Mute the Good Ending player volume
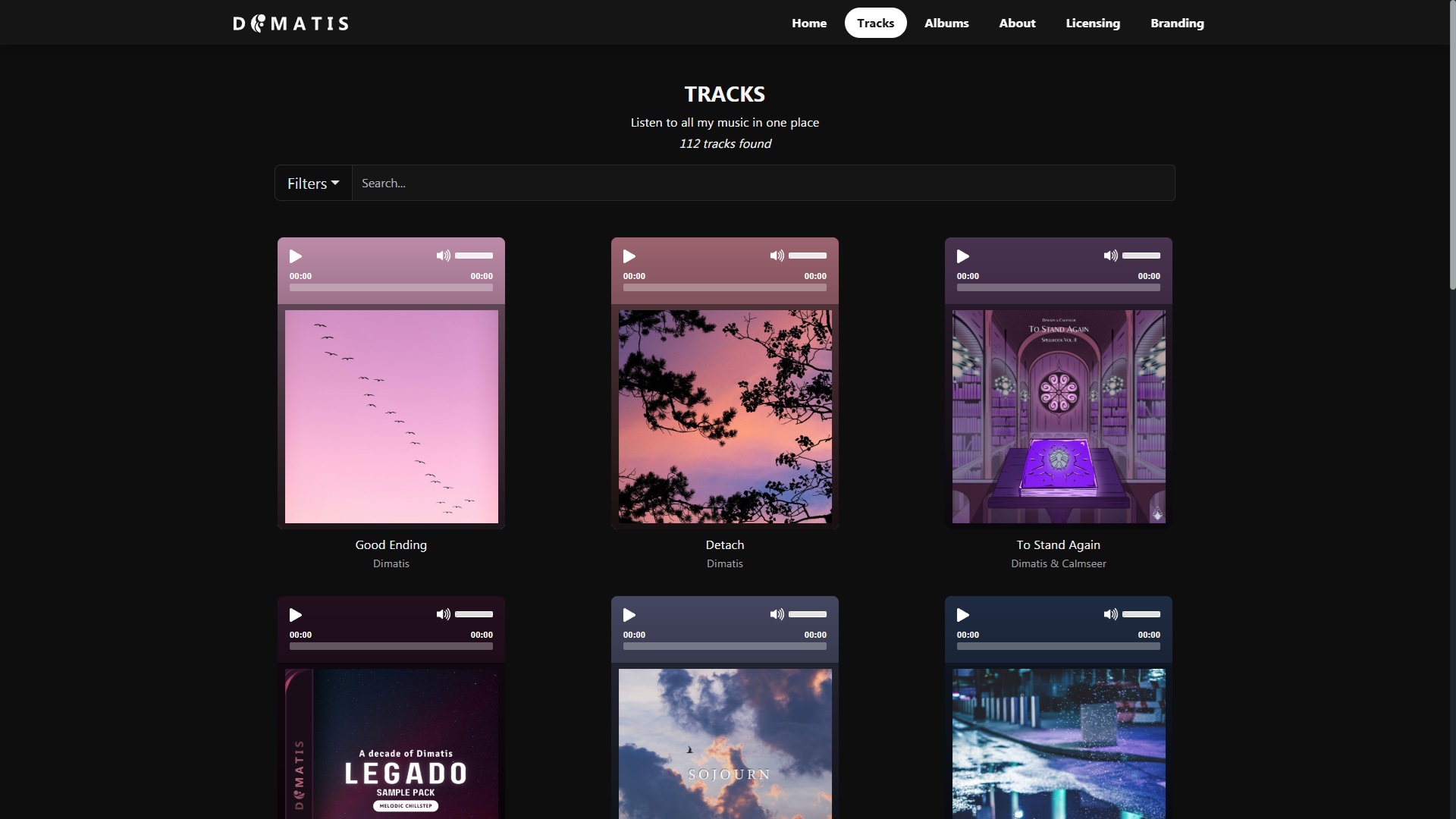Screen dimensions: 1456x819 [444, 256]
